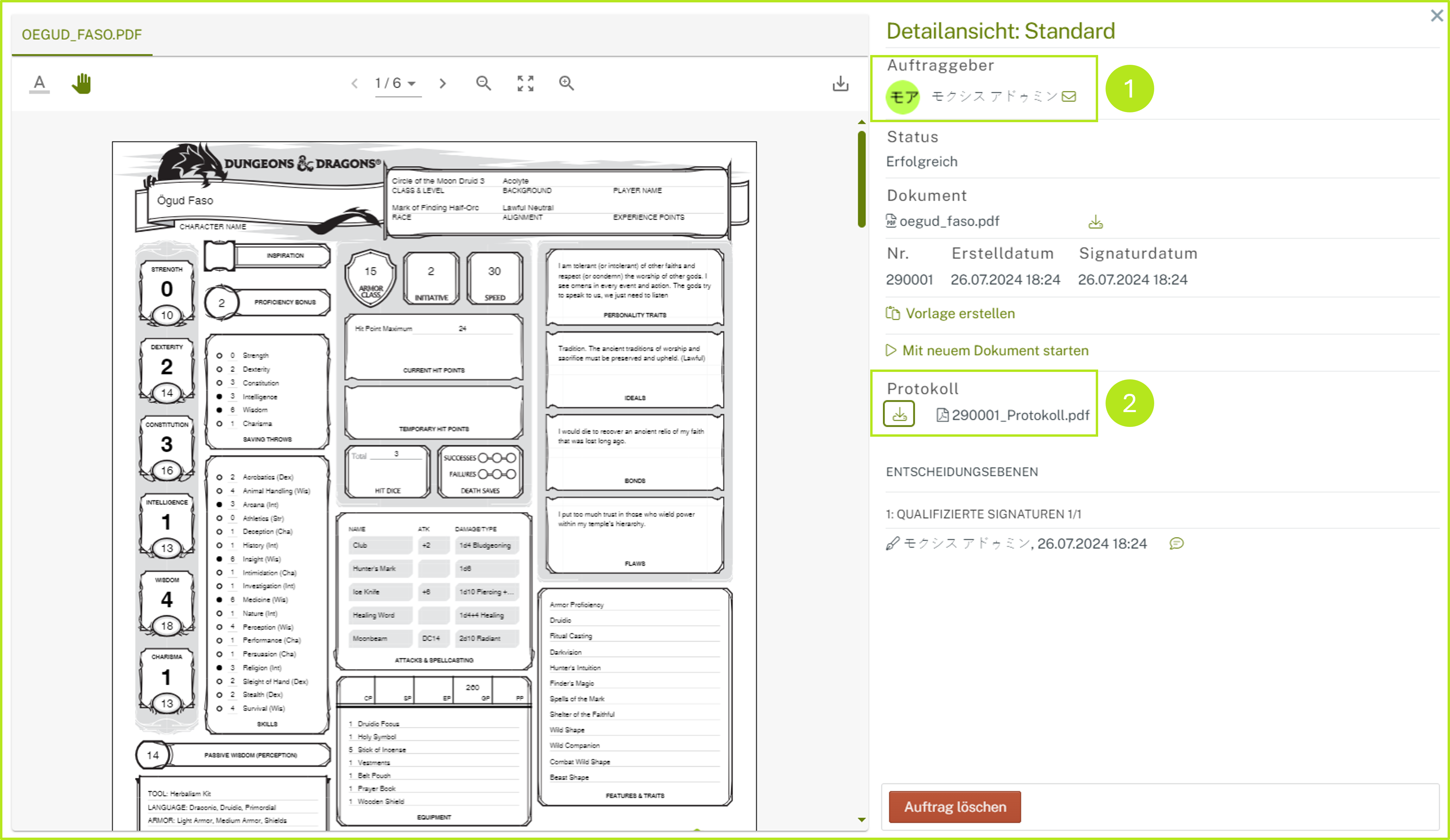Go to next PDF page
This screenshot has height=840, width=1450.
click(x=442, y=83)
